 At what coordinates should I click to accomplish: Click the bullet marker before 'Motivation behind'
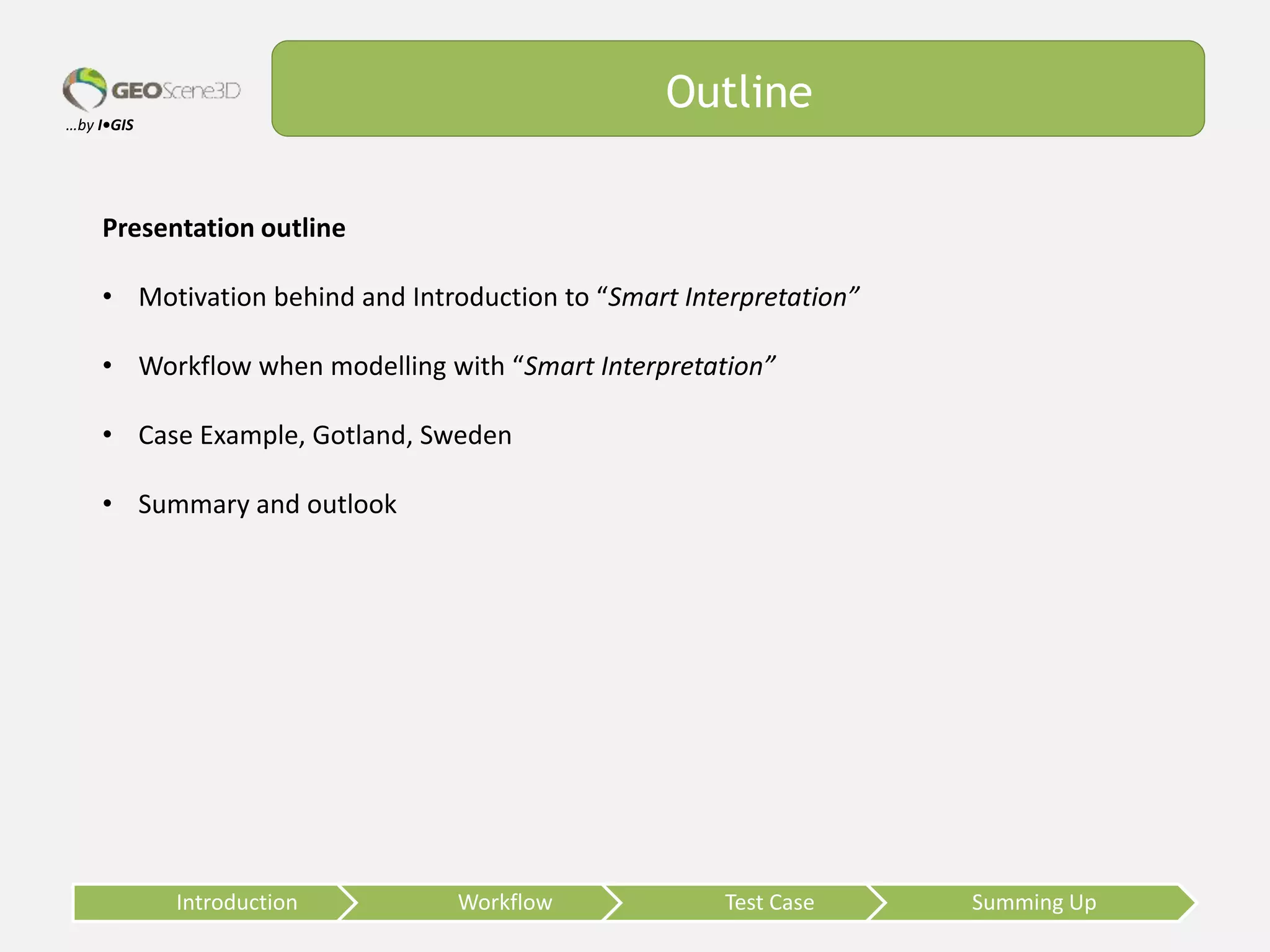pos(108,297)
